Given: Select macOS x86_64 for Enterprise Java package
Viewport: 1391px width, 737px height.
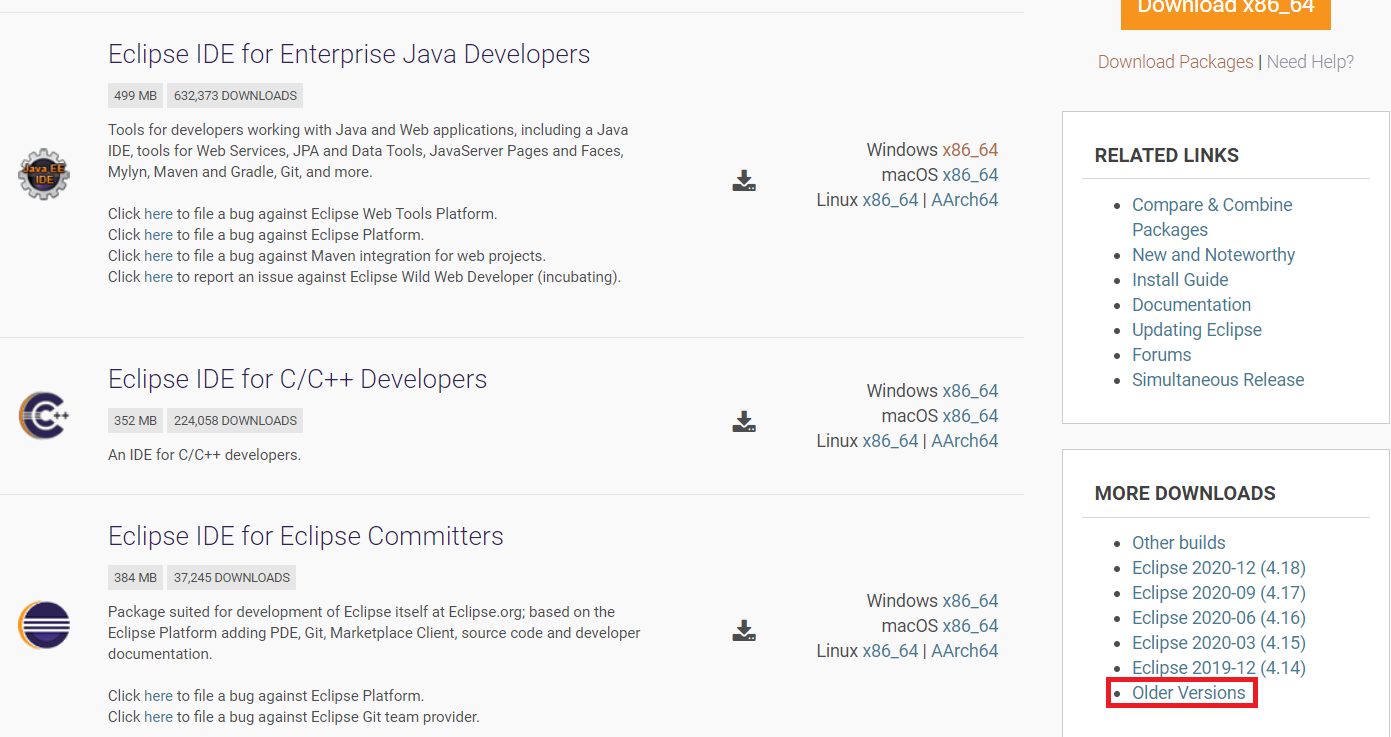Looking at the screenshot, I should [x=970, y=175].
